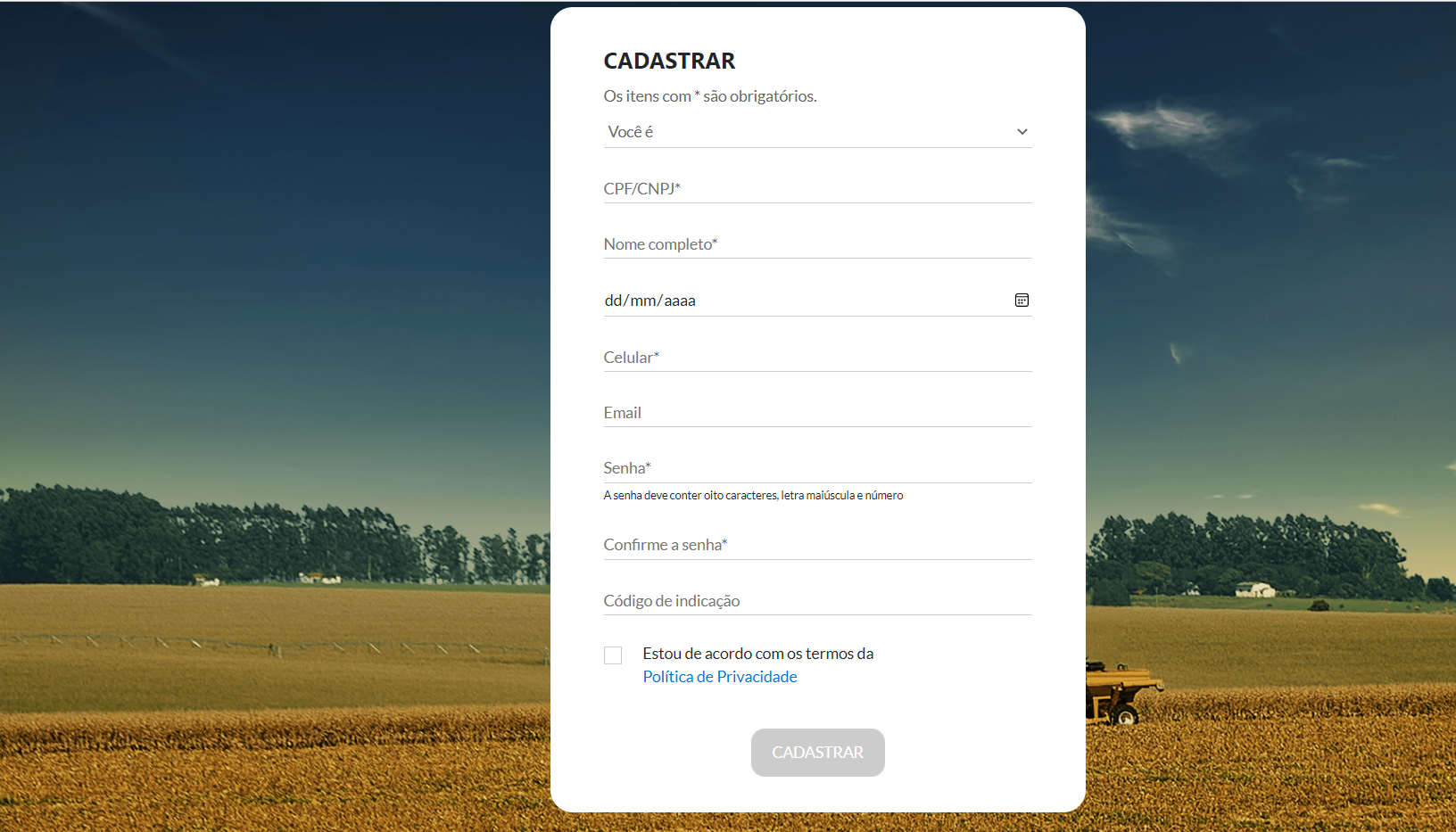This screenshot has width=1456, height=832.
Task: Click the Confirme a senha field
Action: coord(816,545)
